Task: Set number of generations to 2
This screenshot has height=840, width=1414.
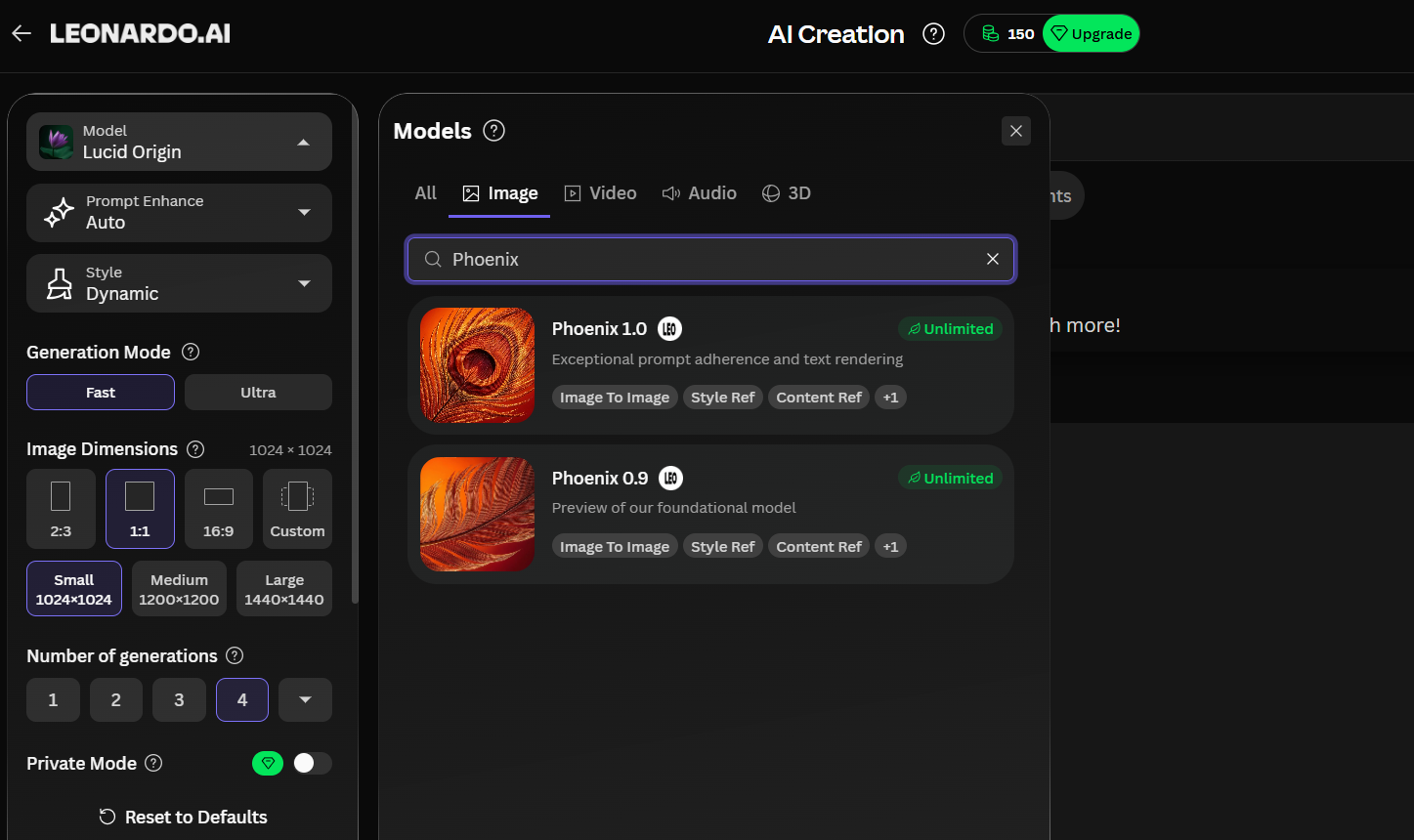Action: pos(116,700)
